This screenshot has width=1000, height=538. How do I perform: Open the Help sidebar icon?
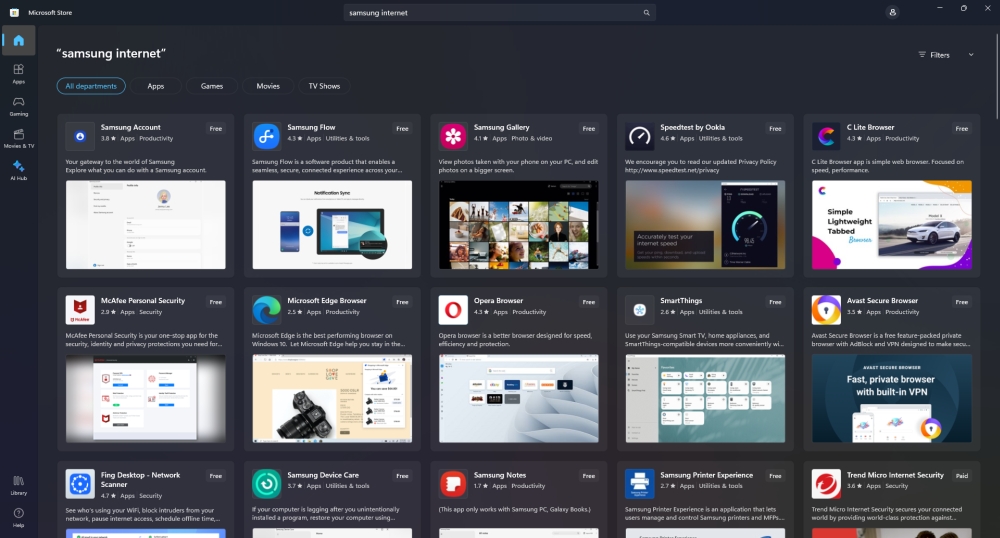18,517
